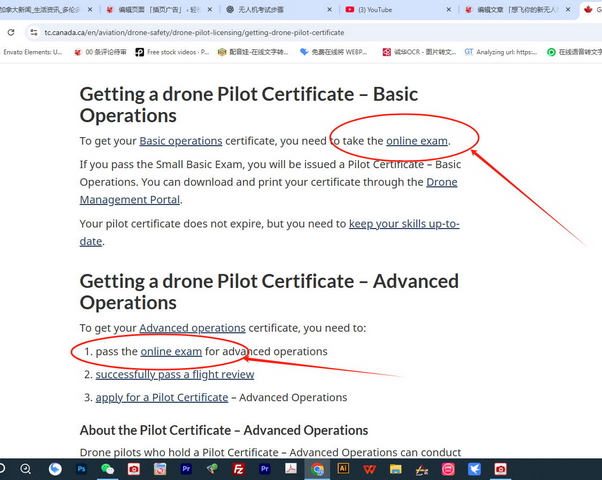Open Photoshop from the taskbar
Screen dimensions: 602x480
[82, 469]
